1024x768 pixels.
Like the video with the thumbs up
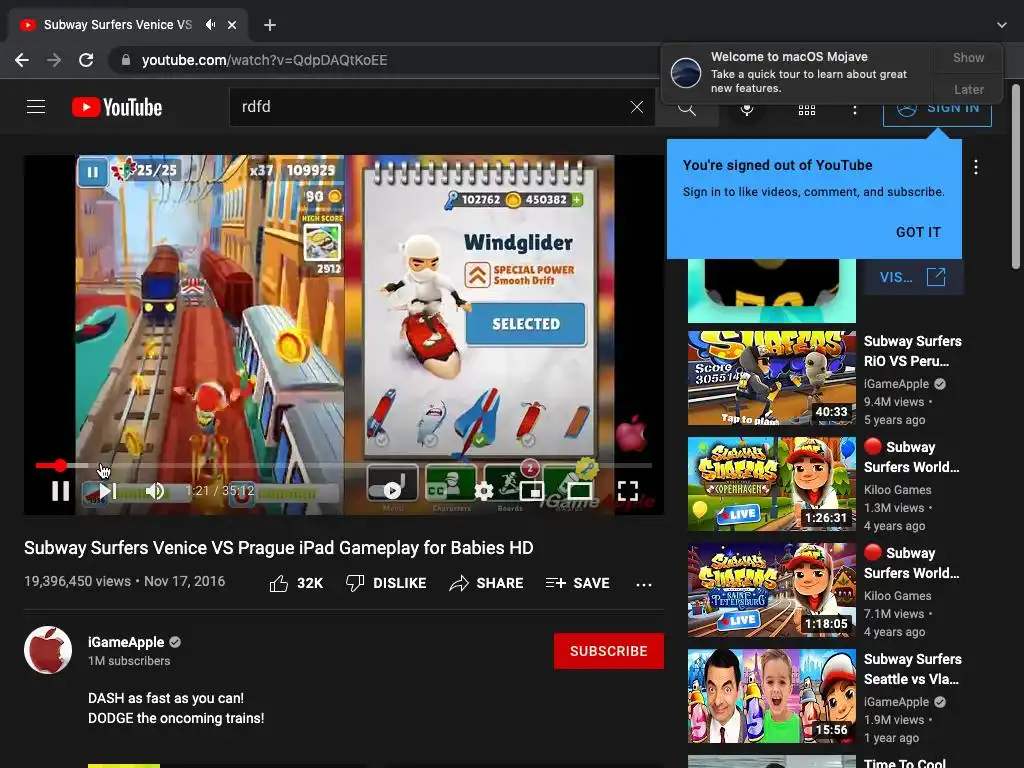pyautogui.click(x=296, y=583)
